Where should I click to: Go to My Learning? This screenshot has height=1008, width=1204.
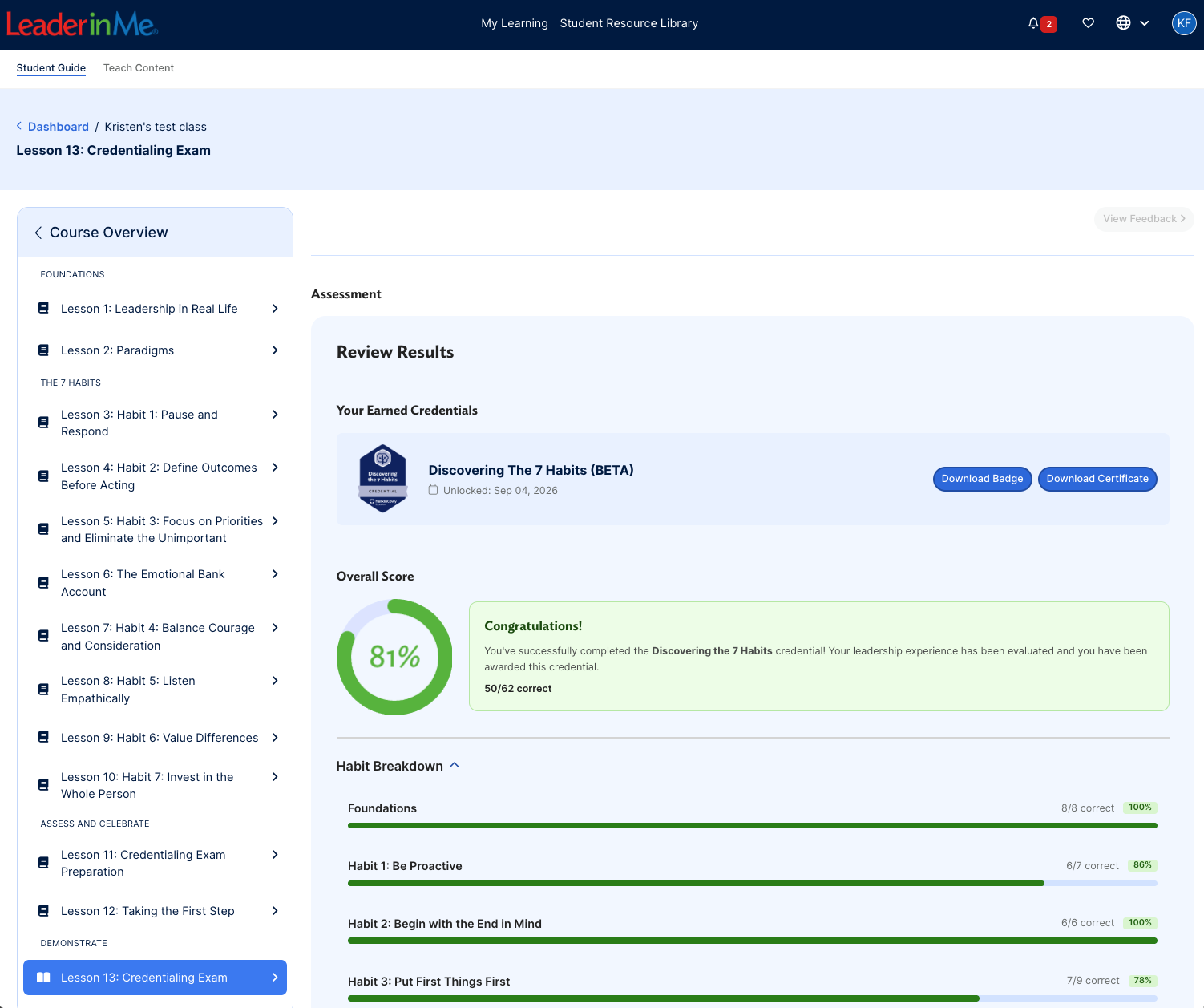(515, 23)
